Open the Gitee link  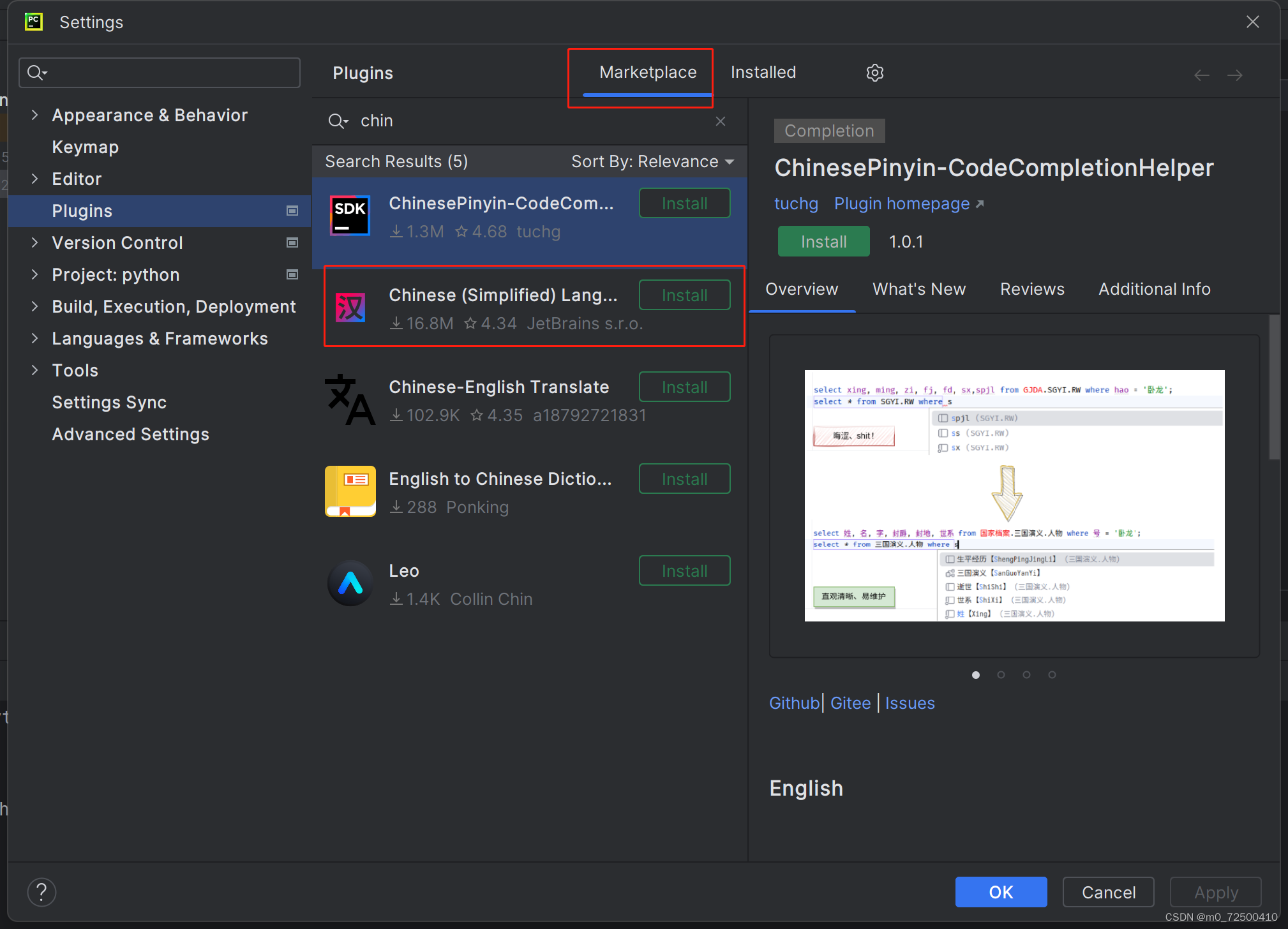coord(850,703)
